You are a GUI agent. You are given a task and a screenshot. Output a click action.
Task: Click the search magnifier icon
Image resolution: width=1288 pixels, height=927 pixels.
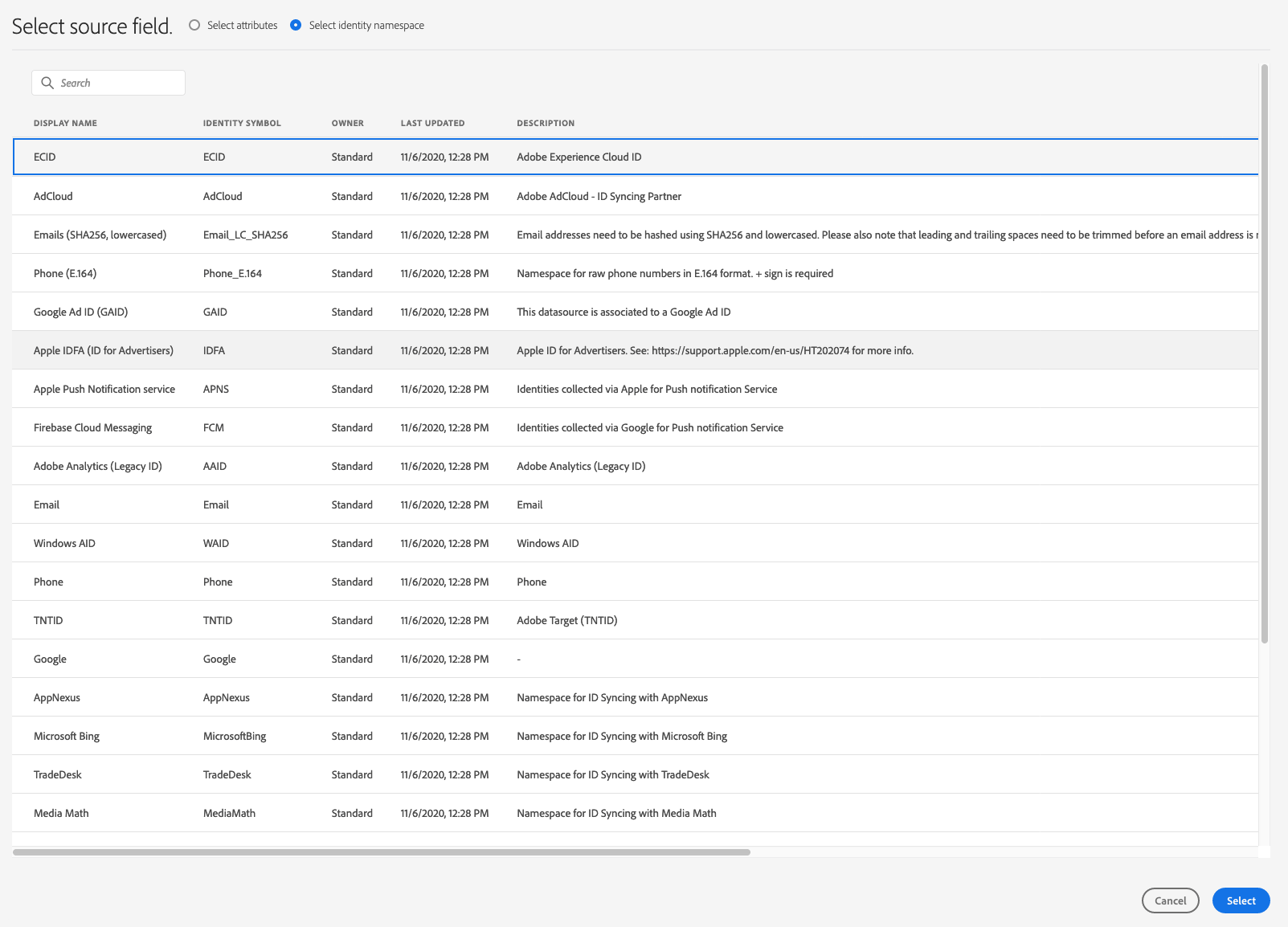click(x=47, y=83)
